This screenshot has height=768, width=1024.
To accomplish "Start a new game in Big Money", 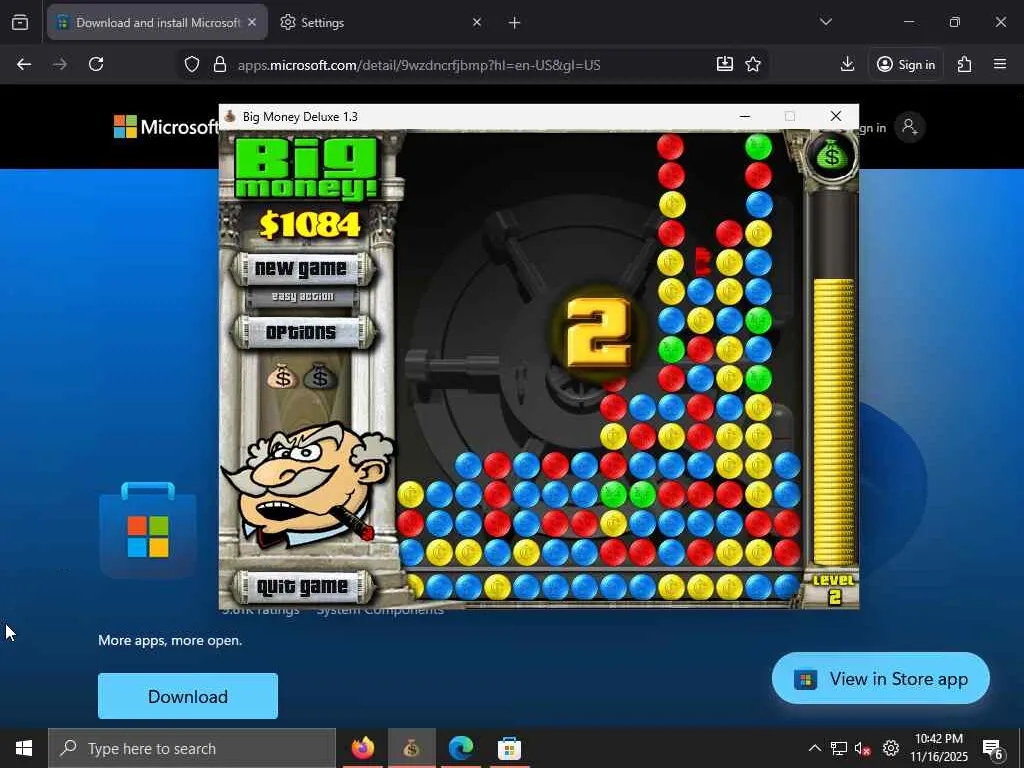I will [x=301, y=268].
